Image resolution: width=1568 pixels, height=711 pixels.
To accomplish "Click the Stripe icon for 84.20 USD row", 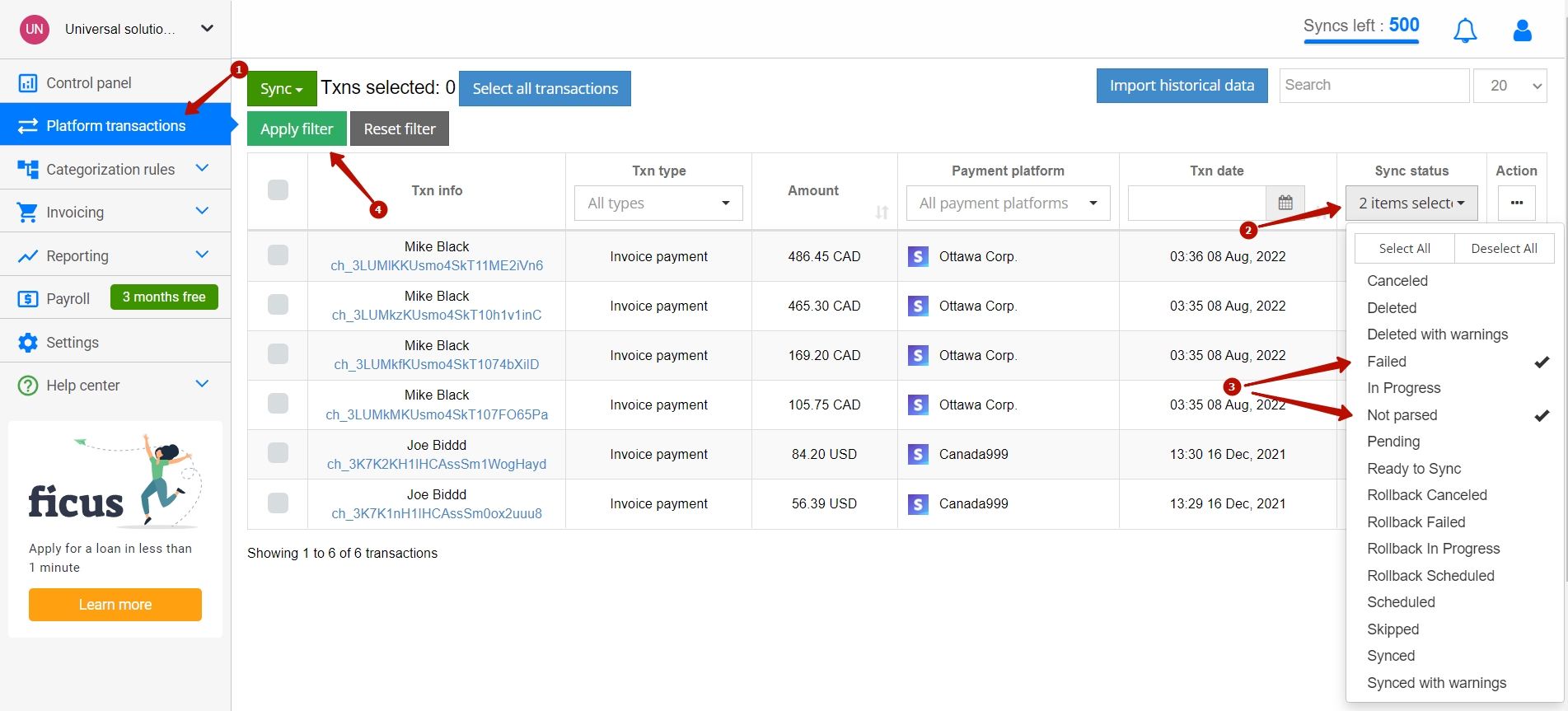I will click(x=918, y=454).
